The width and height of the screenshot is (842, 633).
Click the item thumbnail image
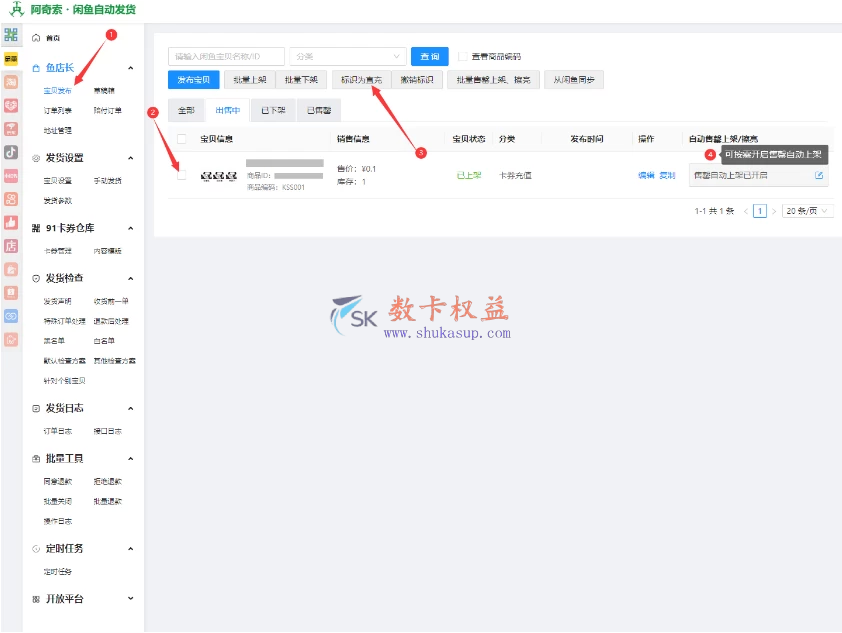tap(219, 176)
